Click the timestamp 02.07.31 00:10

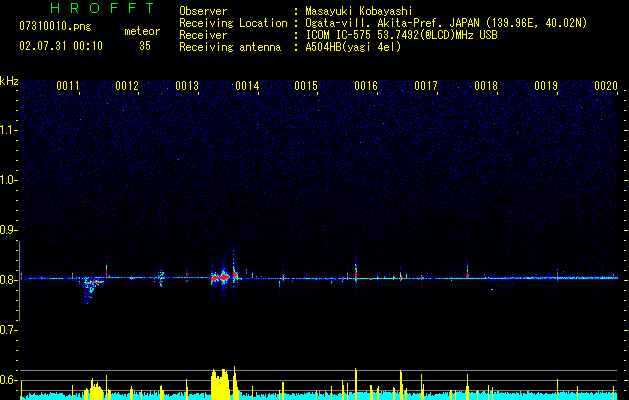[x=61, y=46]
